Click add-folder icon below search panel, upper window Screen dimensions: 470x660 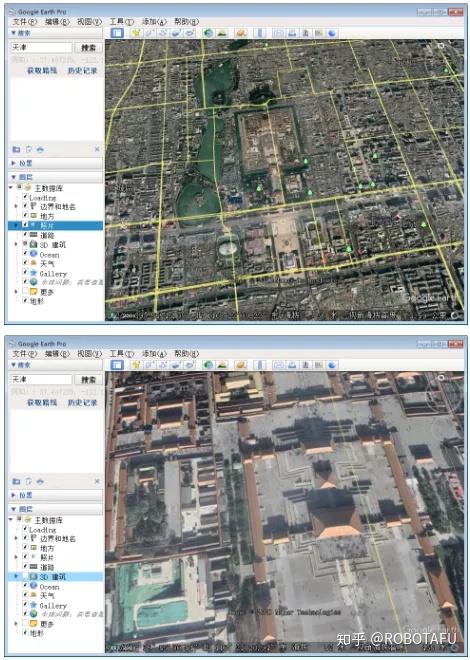pos(16,149)
